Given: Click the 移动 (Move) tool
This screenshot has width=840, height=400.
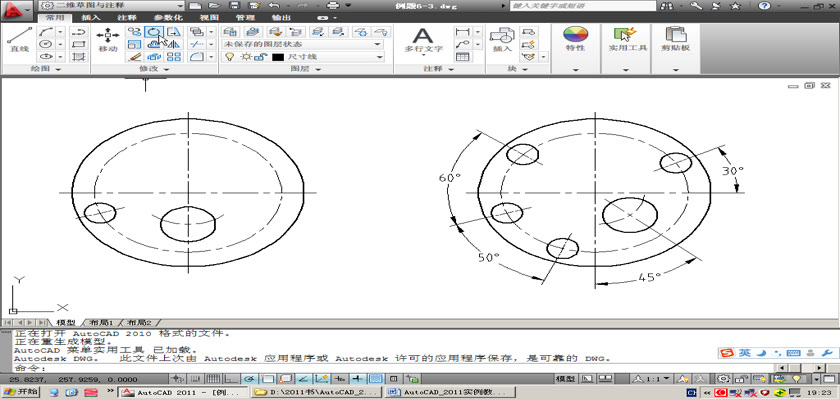Looking at the screenshot, I should coord(108,38).
